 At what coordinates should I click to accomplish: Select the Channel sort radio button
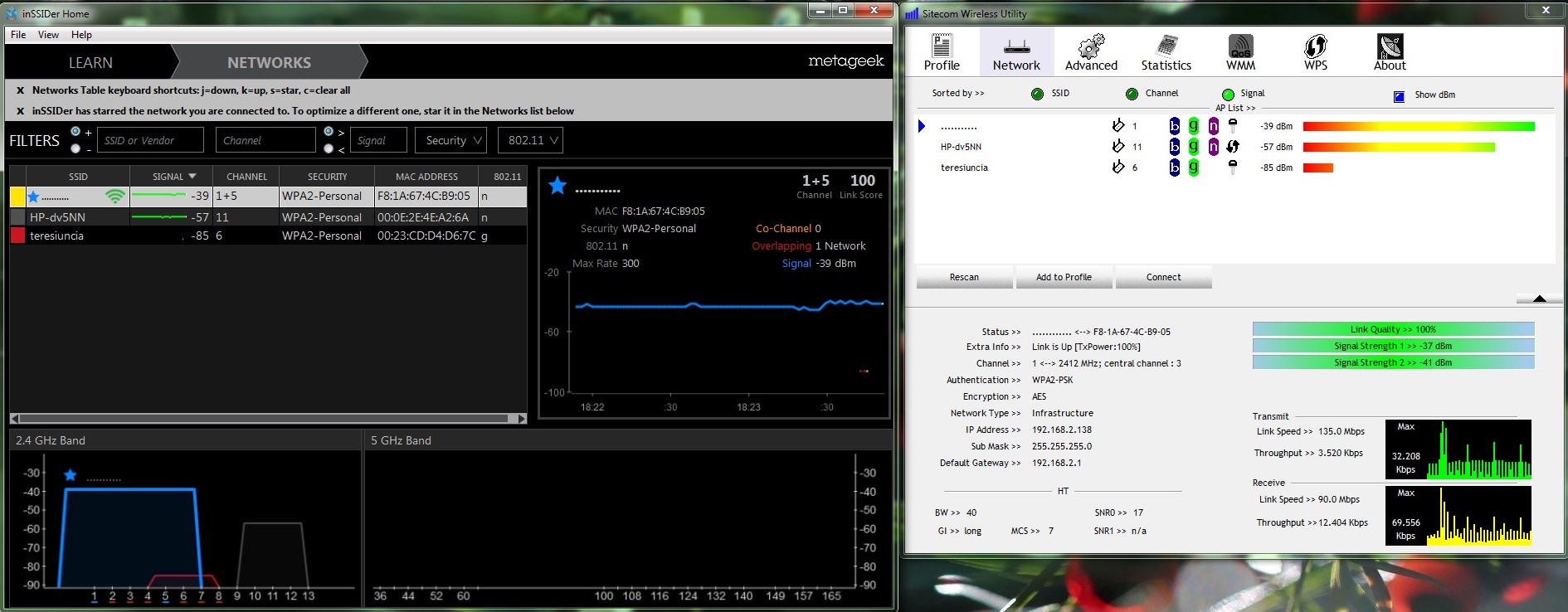(1132, 94)
